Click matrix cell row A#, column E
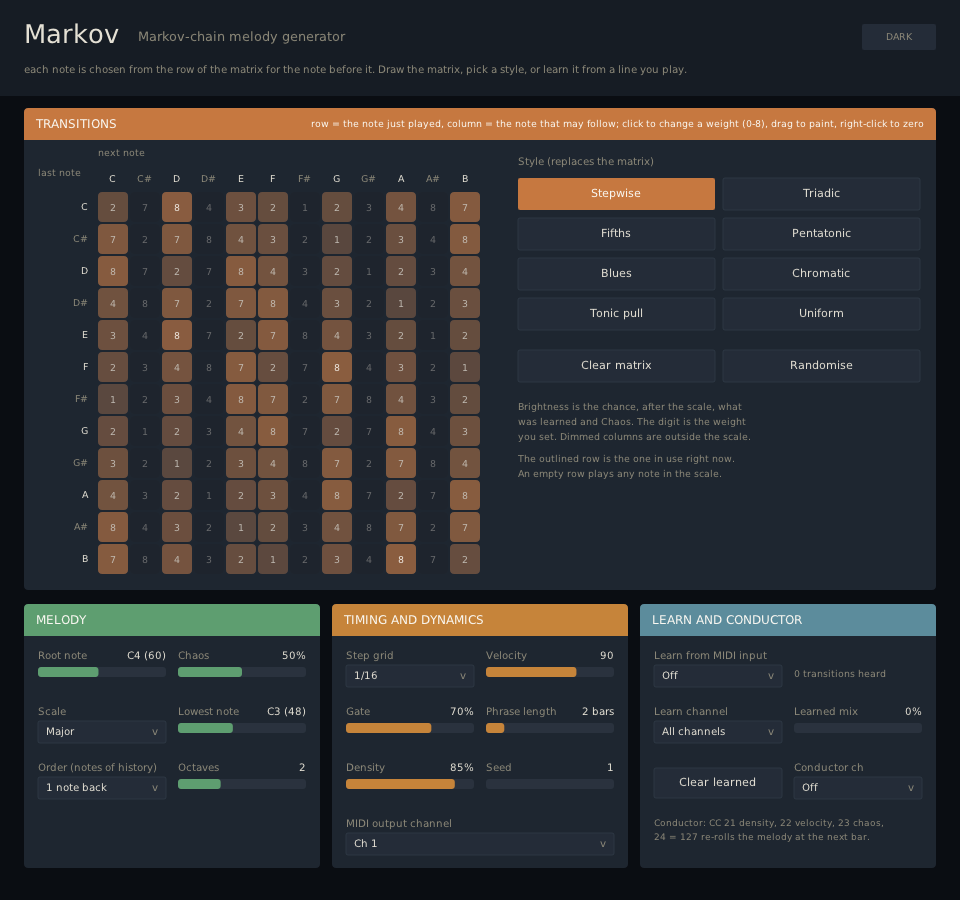 pos(241,527)
